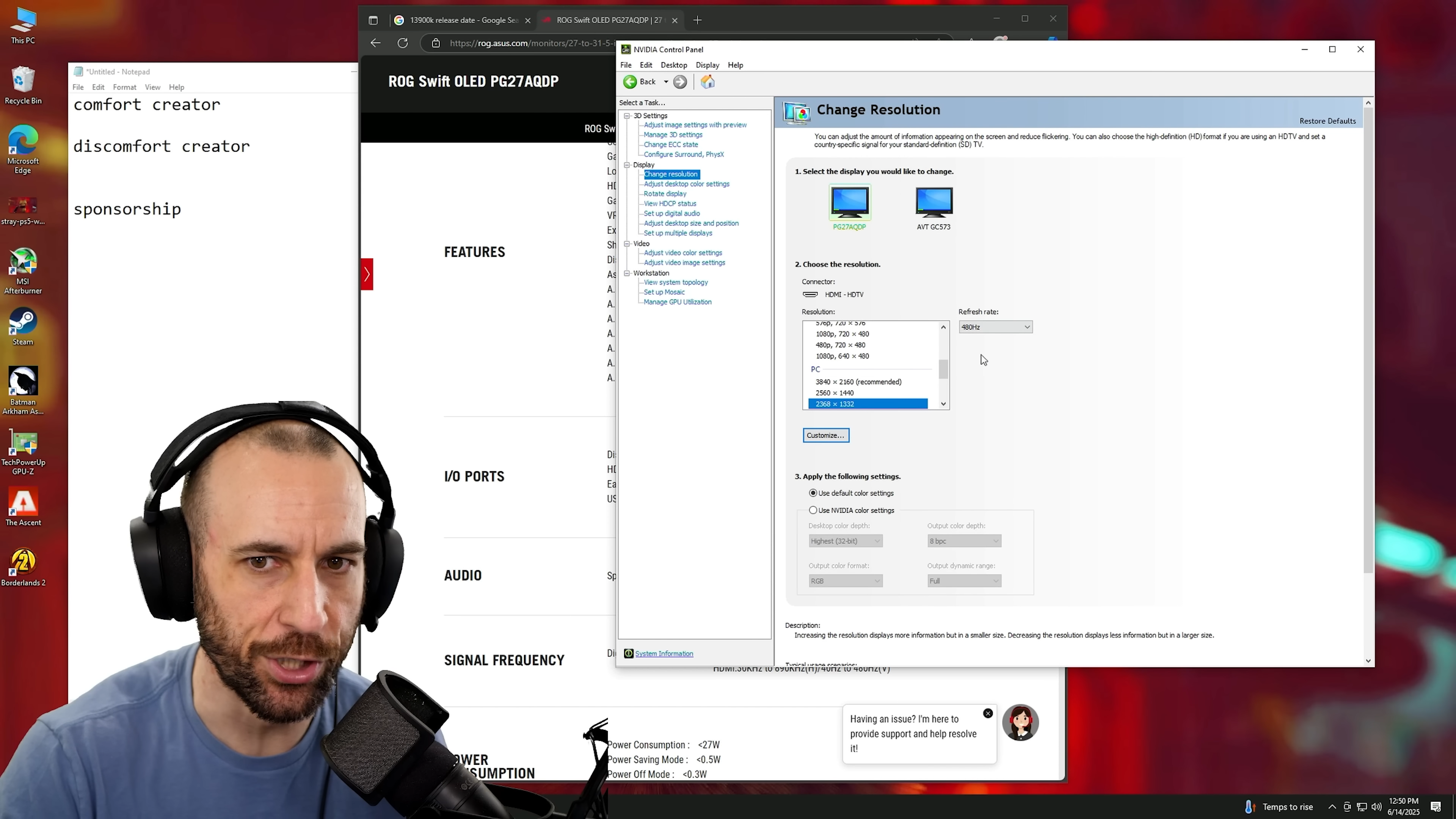Select Use NVIDIA color settings
The height and width of the screenshot is (819, 1456).
click(813, 510)
